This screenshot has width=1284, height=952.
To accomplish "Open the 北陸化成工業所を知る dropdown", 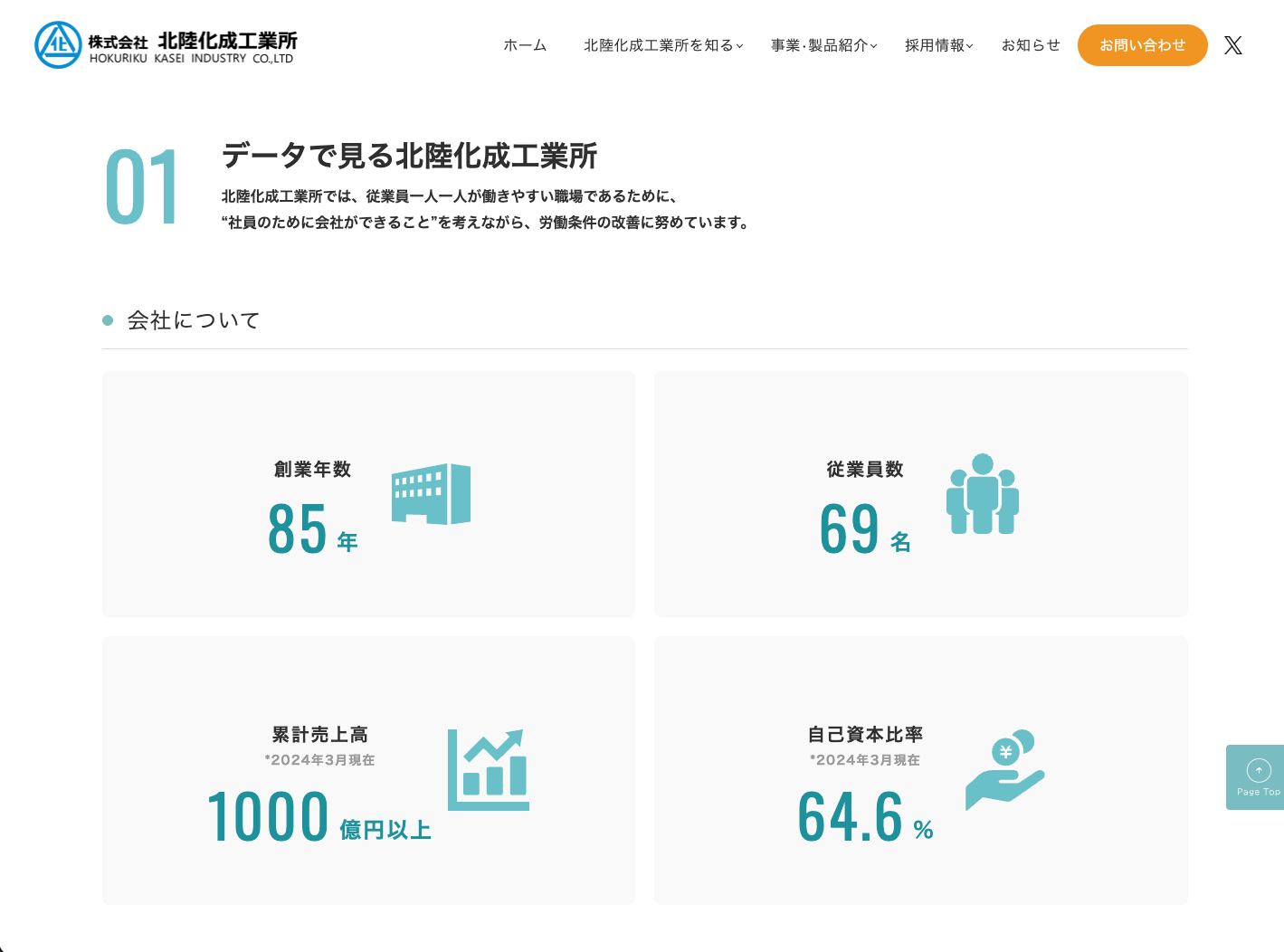I will tap(660, 45).
